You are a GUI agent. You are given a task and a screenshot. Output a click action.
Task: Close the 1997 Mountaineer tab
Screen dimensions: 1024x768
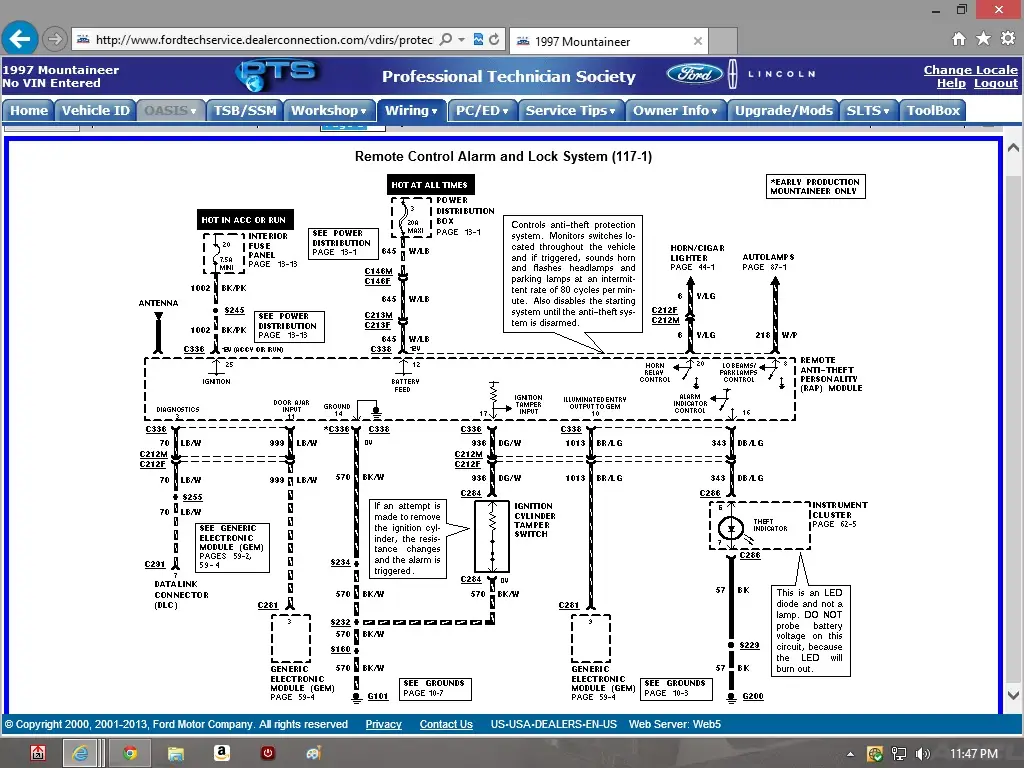pyautogui.click(x=697, y=41)
